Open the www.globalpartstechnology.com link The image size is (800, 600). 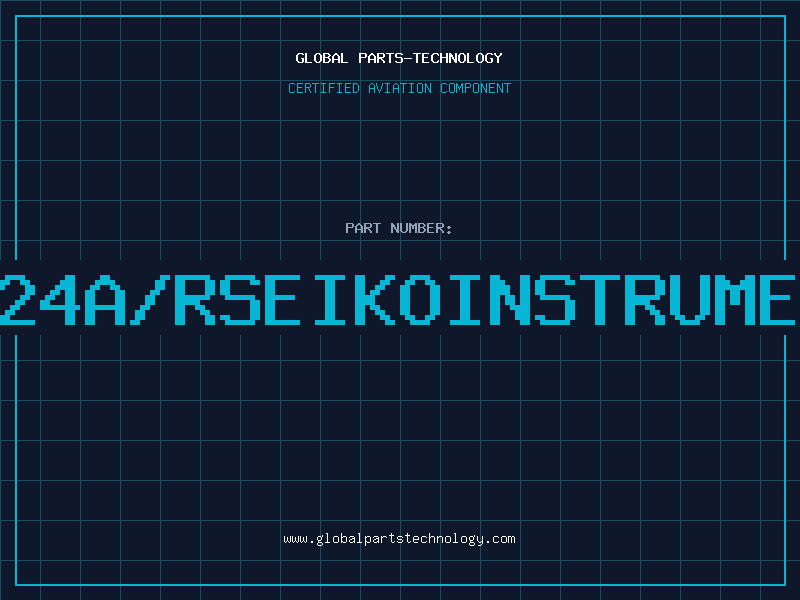(x=399, y=539)
